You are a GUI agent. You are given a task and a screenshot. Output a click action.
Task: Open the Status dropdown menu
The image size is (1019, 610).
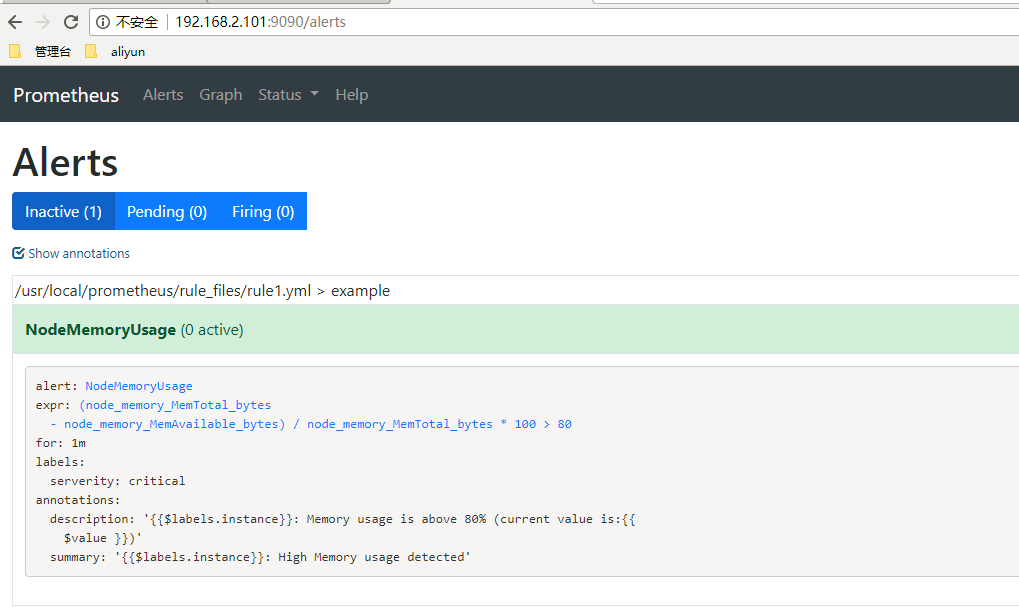click(x=288, y=94)
